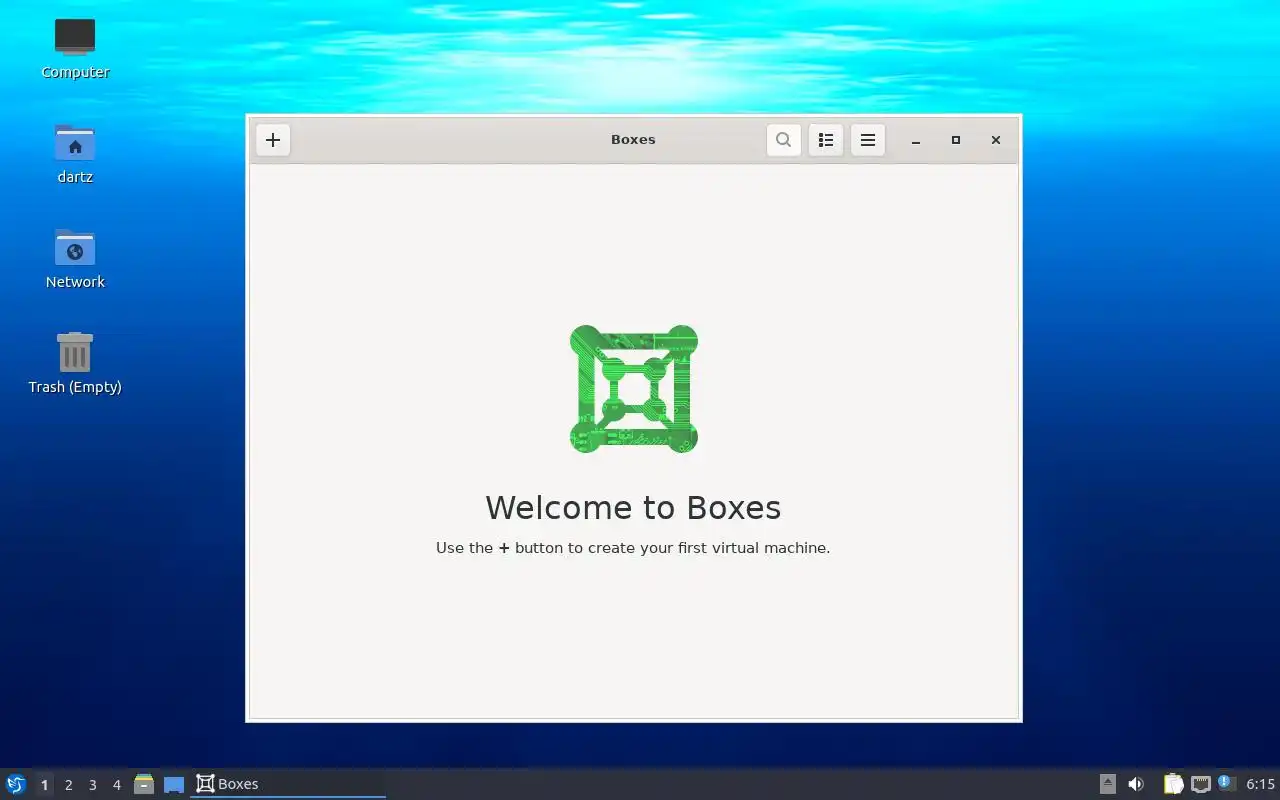The image size is (1280, 800).
Task: Select the Computer desktop icon
Action: pyautogui.click(x=75, y=49)
